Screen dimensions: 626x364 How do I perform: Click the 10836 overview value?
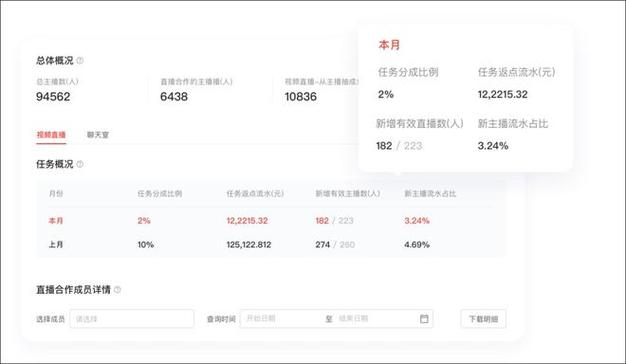coord(301,97)
